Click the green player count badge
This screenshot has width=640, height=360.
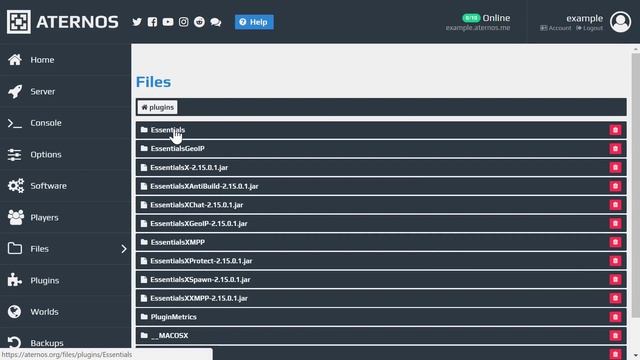click(471, 18)
